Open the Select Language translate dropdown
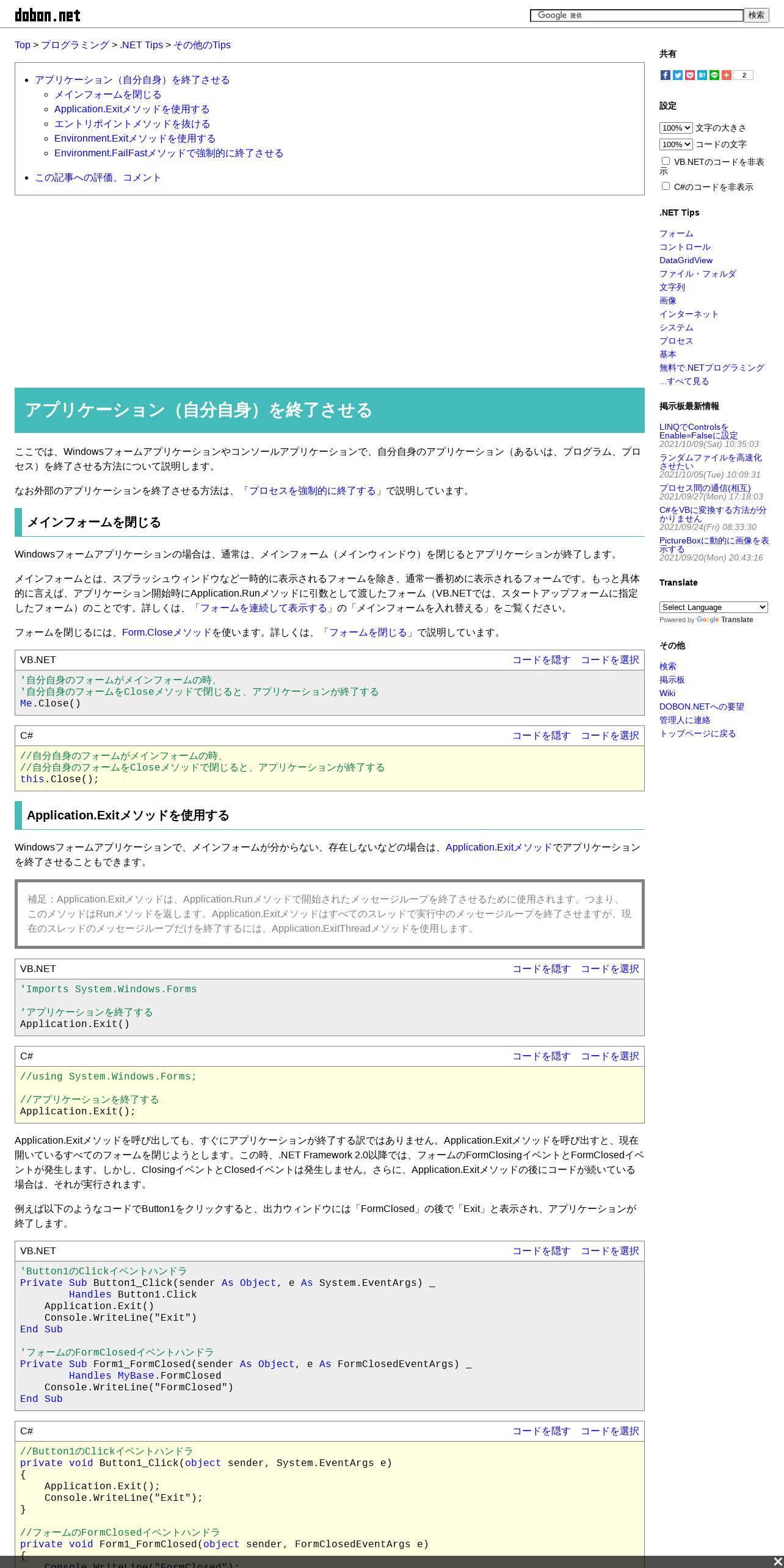Image resolution: width=784 pixels, height=1568 pixels. coord(713,607)
